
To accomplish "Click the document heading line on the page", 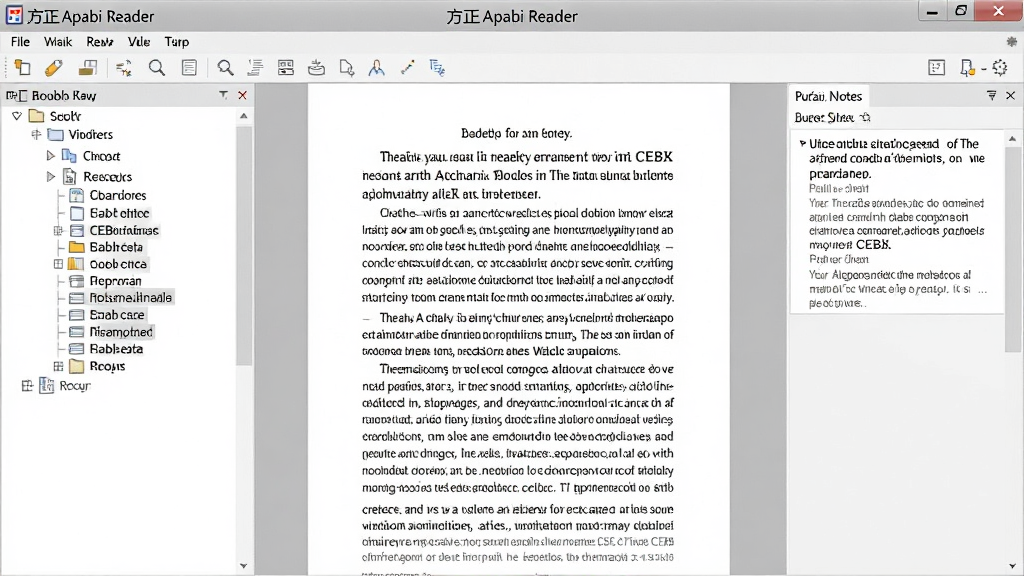I will click(517, 133).
